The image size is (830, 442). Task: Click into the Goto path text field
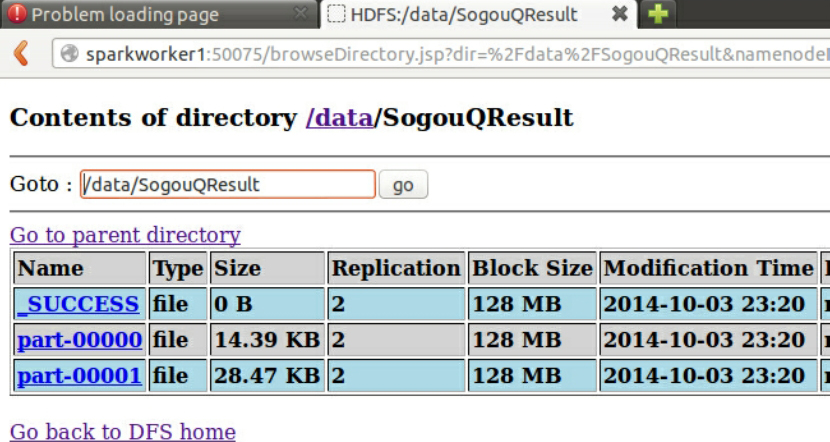pyautogui.click(x=227, y=185)
